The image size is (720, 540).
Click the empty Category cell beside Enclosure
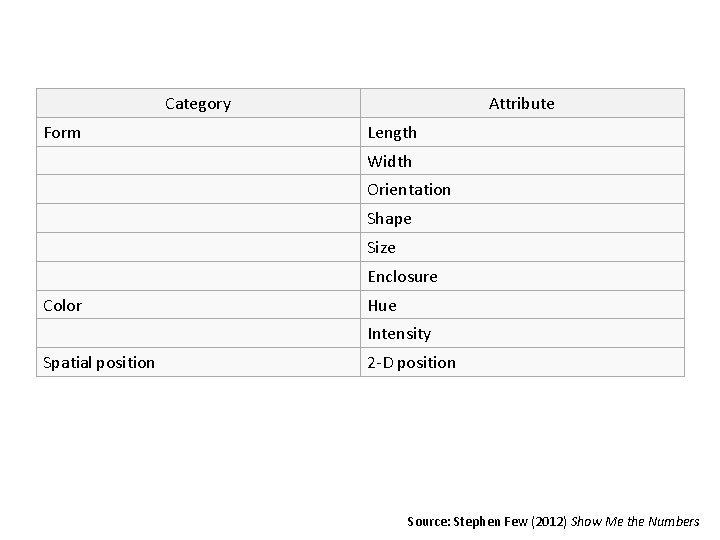click(198, 277)
